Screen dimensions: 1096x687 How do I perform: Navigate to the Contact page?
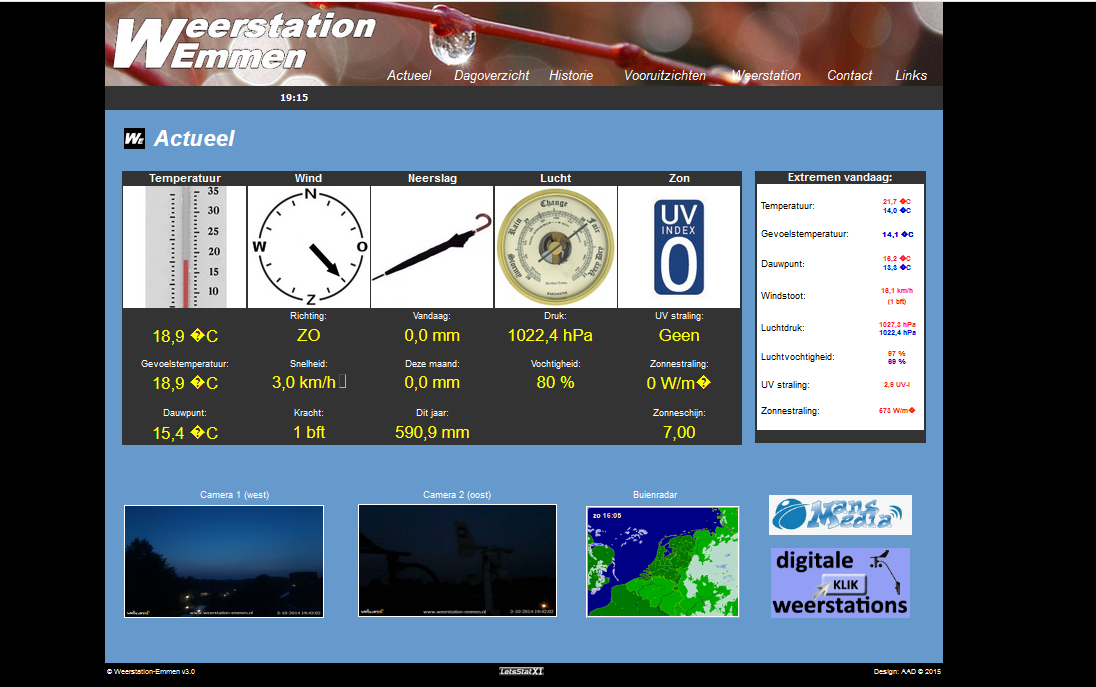click(849, 75)
